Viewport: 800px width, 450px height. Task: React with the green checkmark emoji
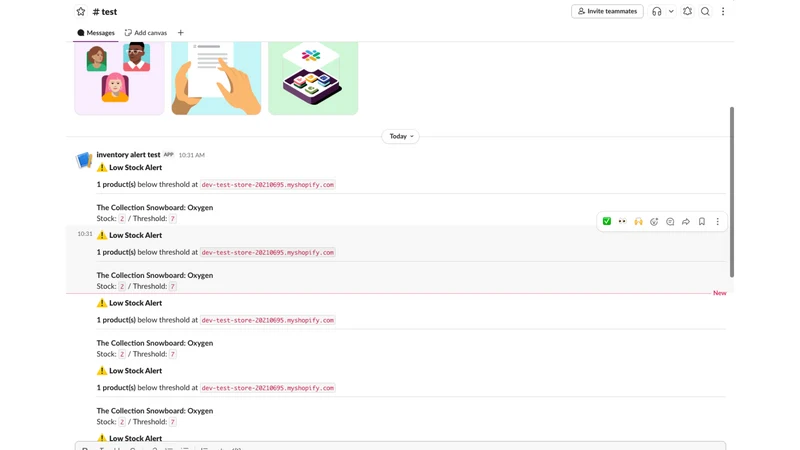pyautogui.click(x=607, y=221)
